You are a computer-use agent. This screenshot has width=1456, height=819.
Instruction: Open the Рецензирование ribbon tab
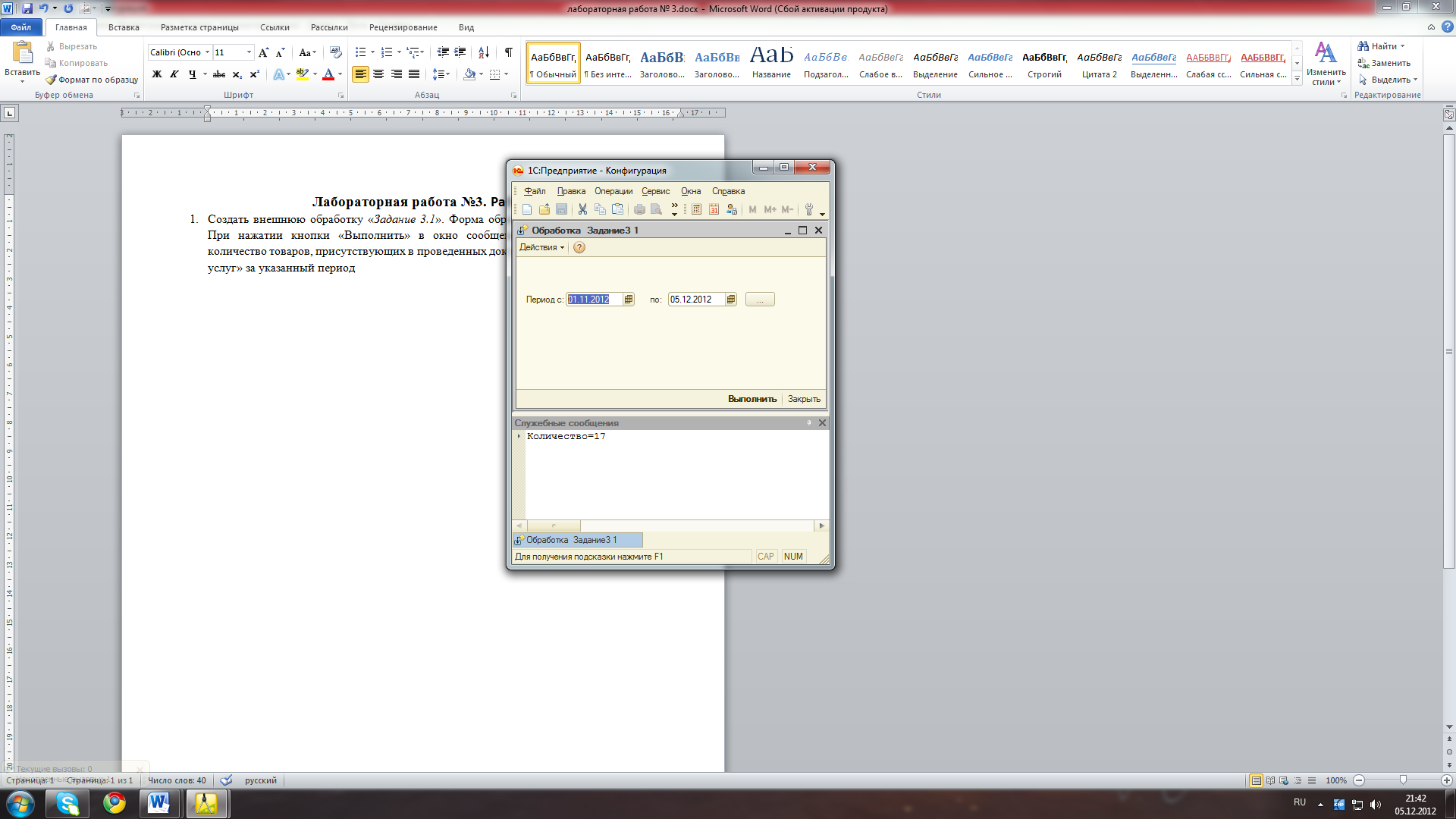403,27
